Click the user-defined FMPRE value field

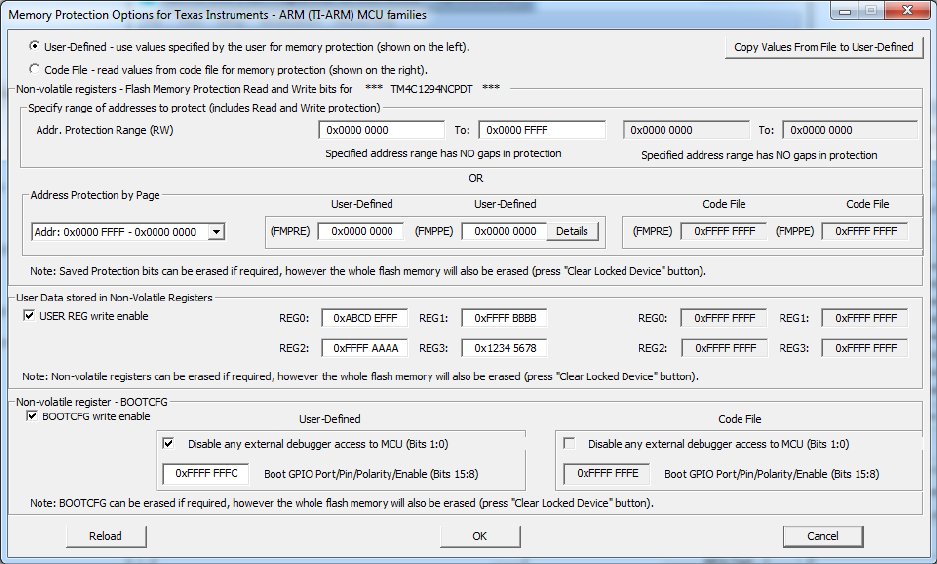[360, 231]
